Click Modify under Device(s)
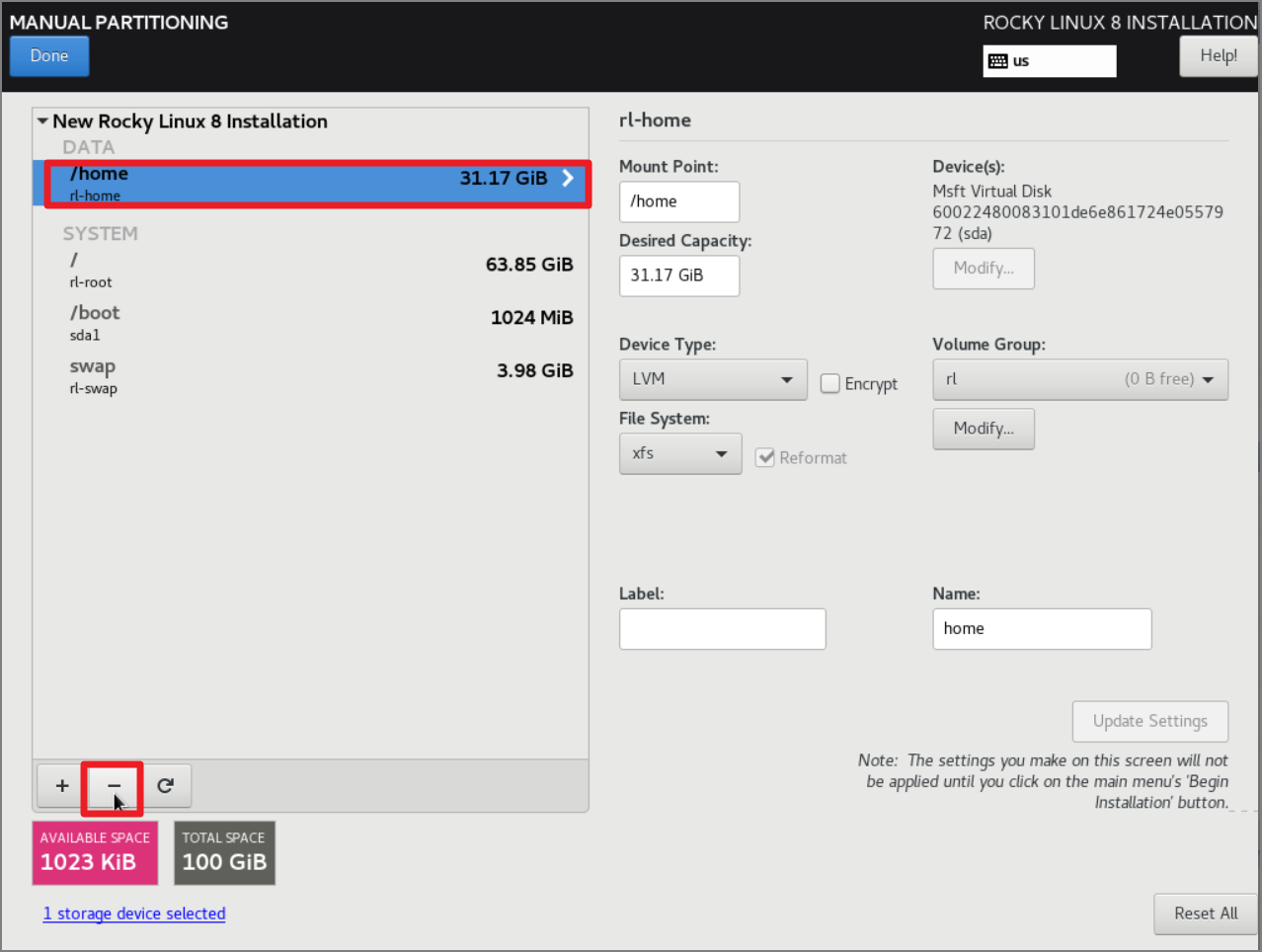 [984, 269]
